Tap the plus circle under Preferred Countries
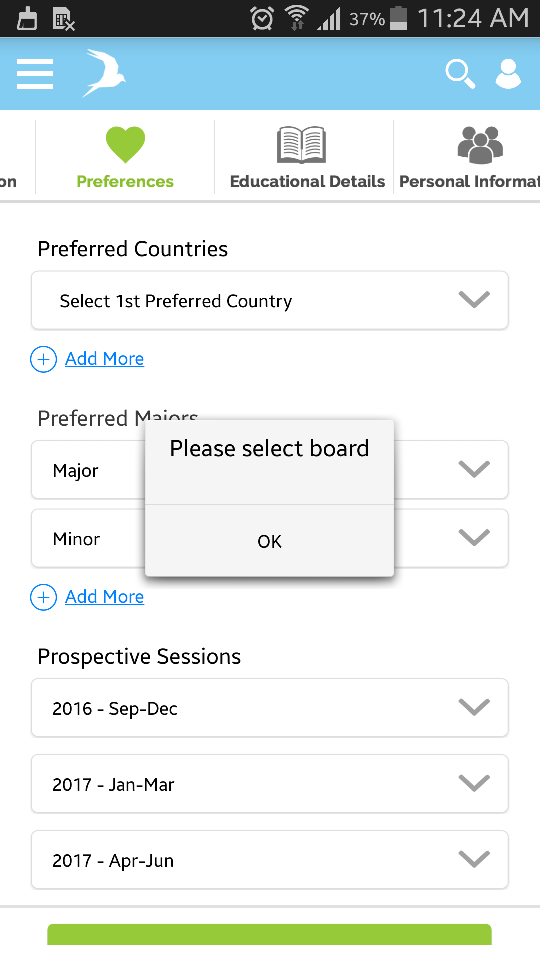Viewport: 540px width, 960px height. 43,359
